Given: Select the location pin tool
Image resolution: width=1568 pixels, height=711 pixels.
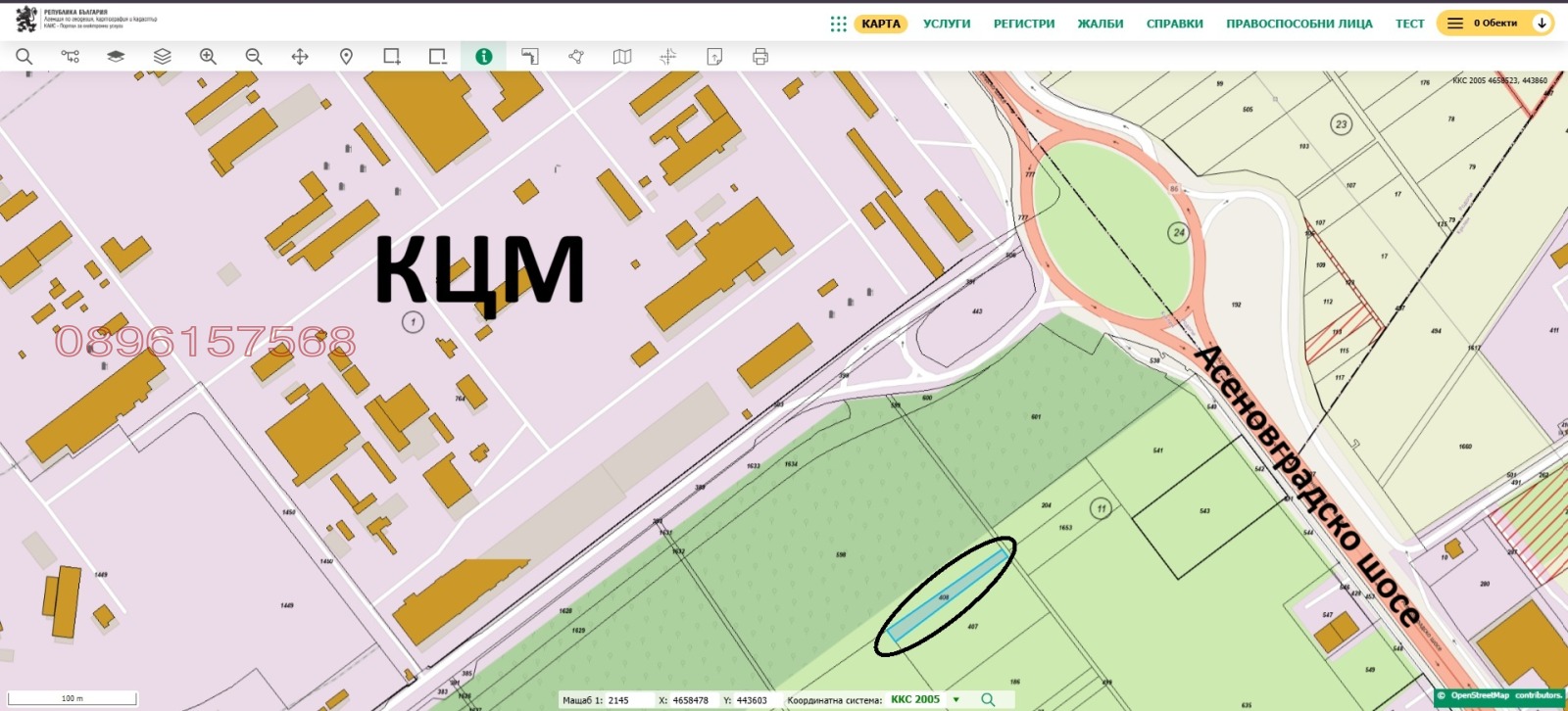Looking at the screenshot, I should coord(346,57).
